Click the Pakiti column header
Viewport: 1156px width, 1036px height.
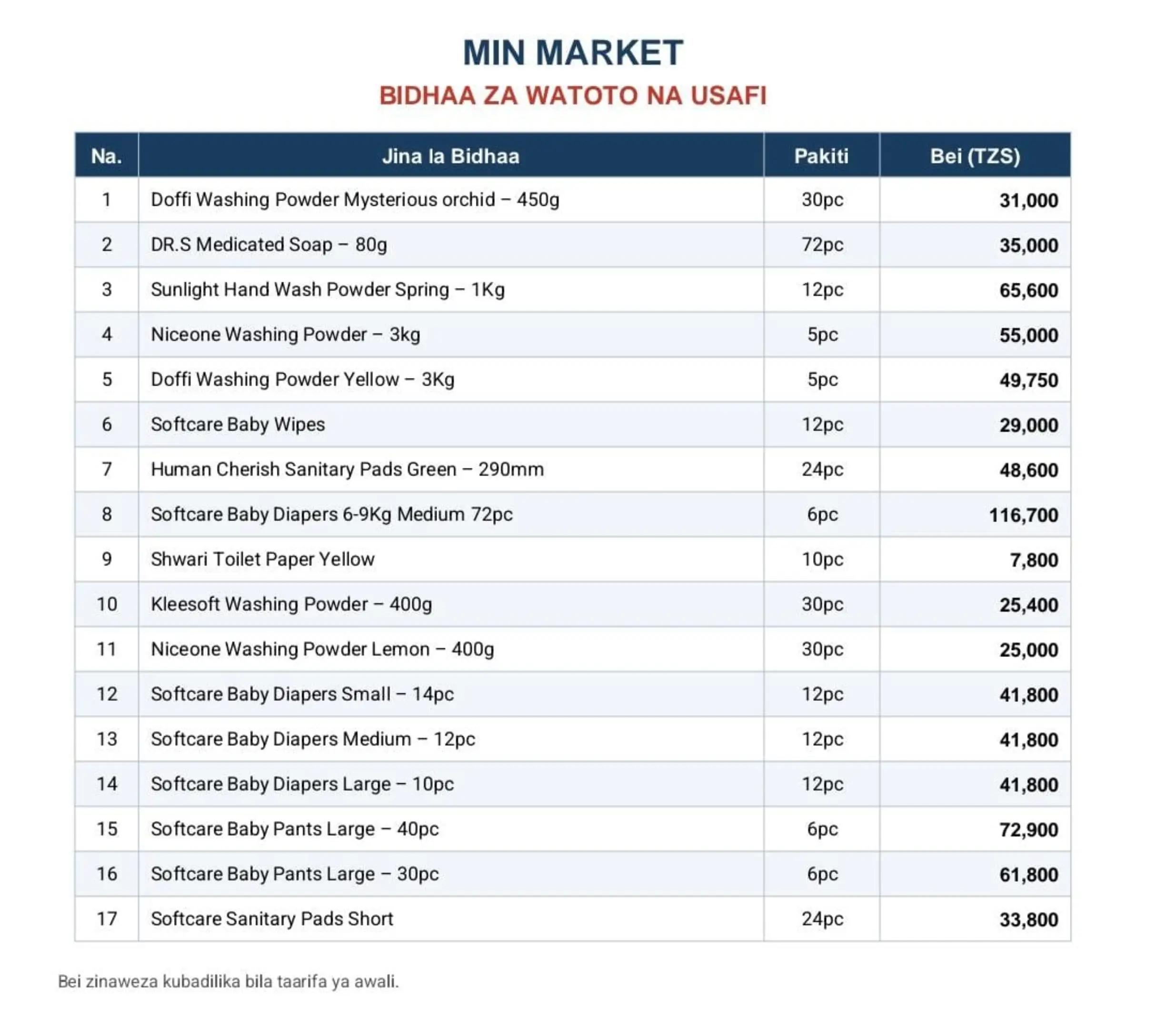click(x=821, y=156)
